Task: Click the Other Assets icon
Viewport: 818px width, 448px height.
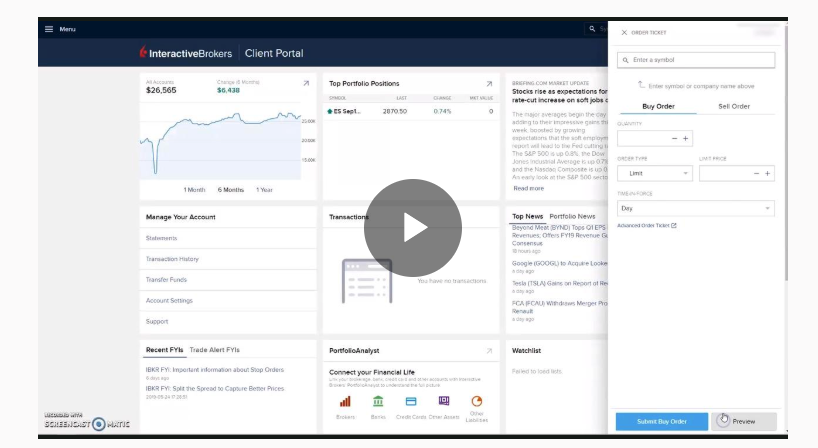Action: (444, 401)
